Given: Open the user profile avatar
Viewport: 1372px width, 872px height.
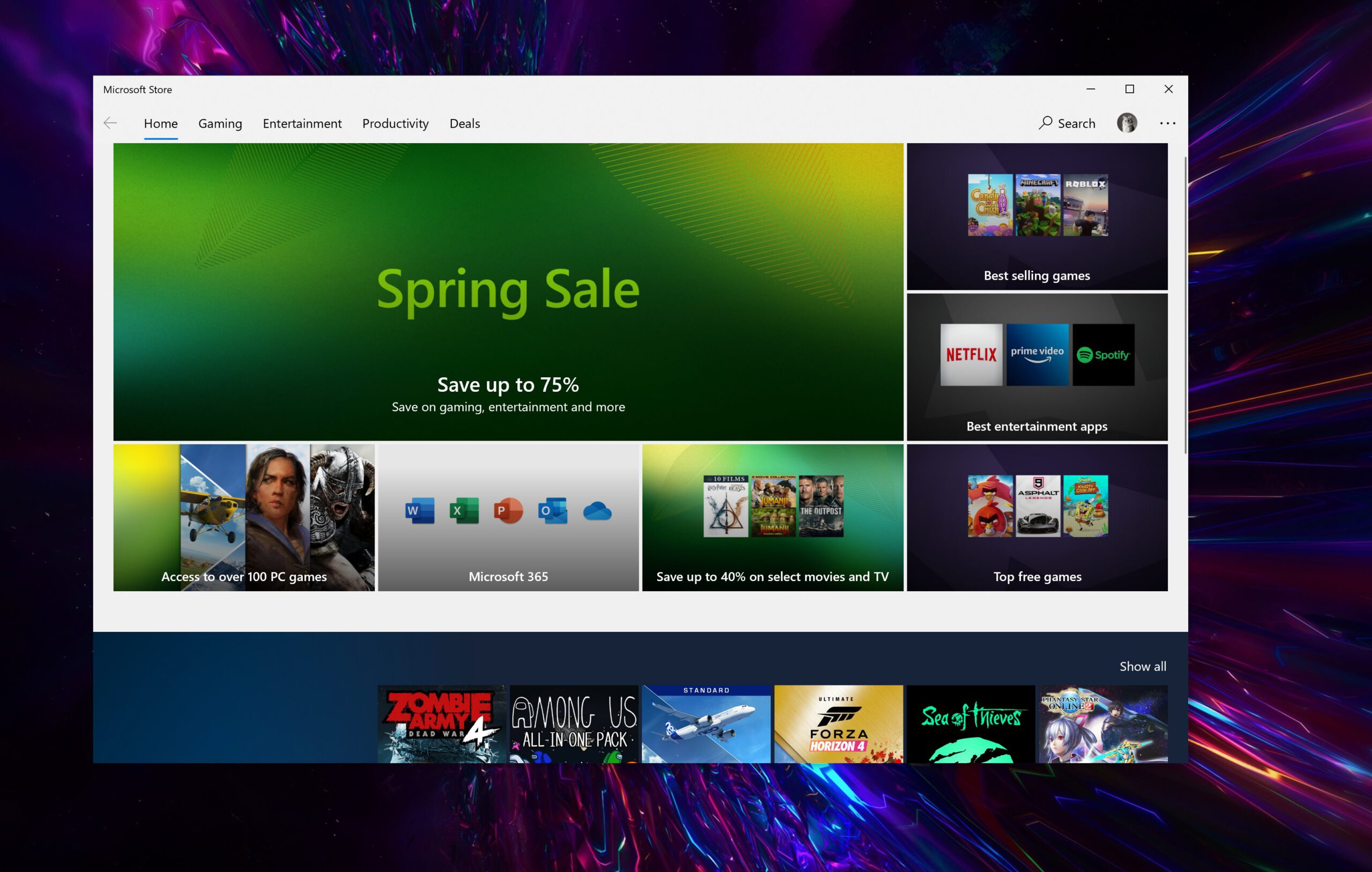Looking at the screenshot, I should tap(1127, 123).
